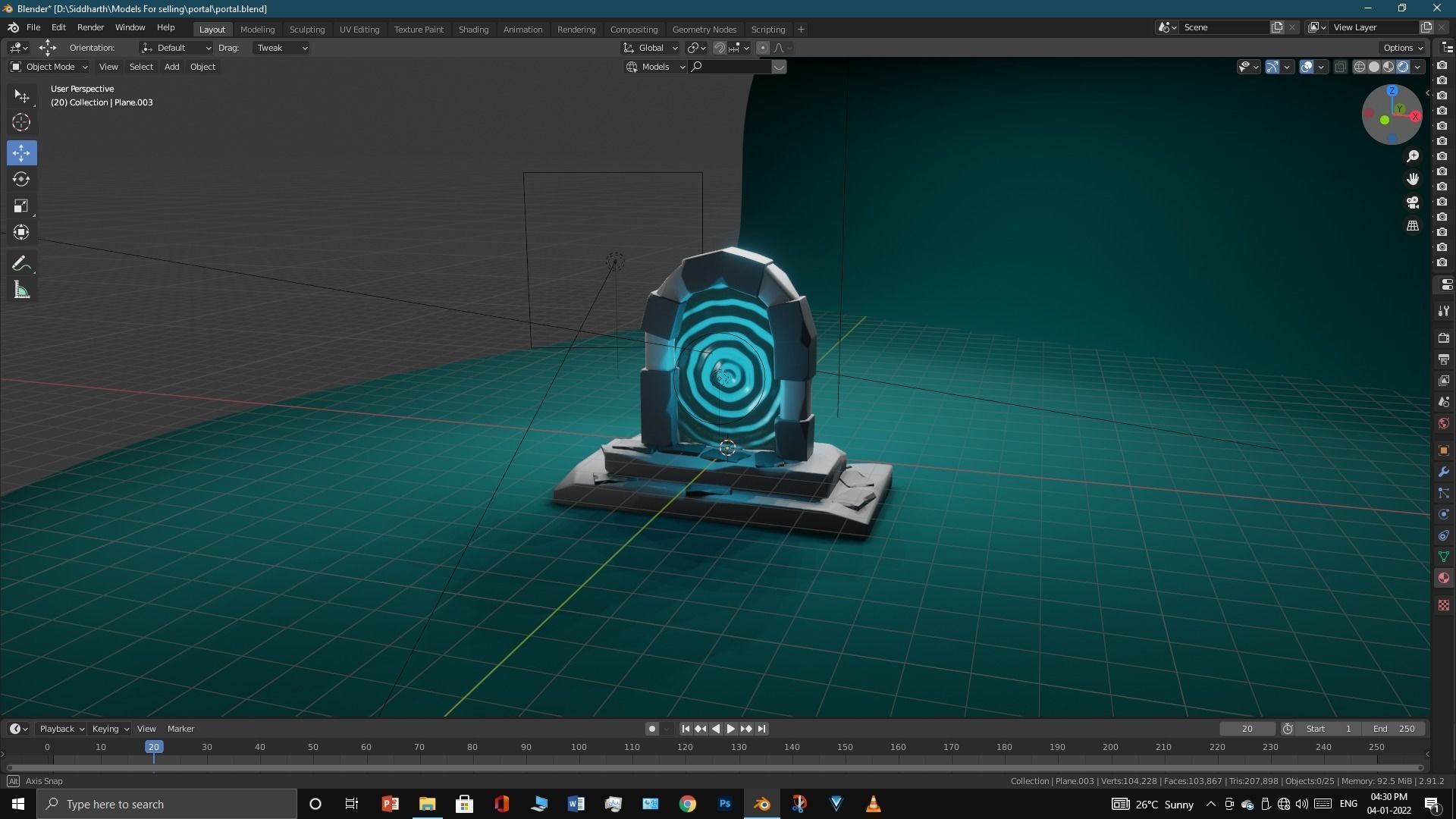Screen dimensions: 1456x819
Task: Open the Options dropdown
Action: pos(1403,48)
